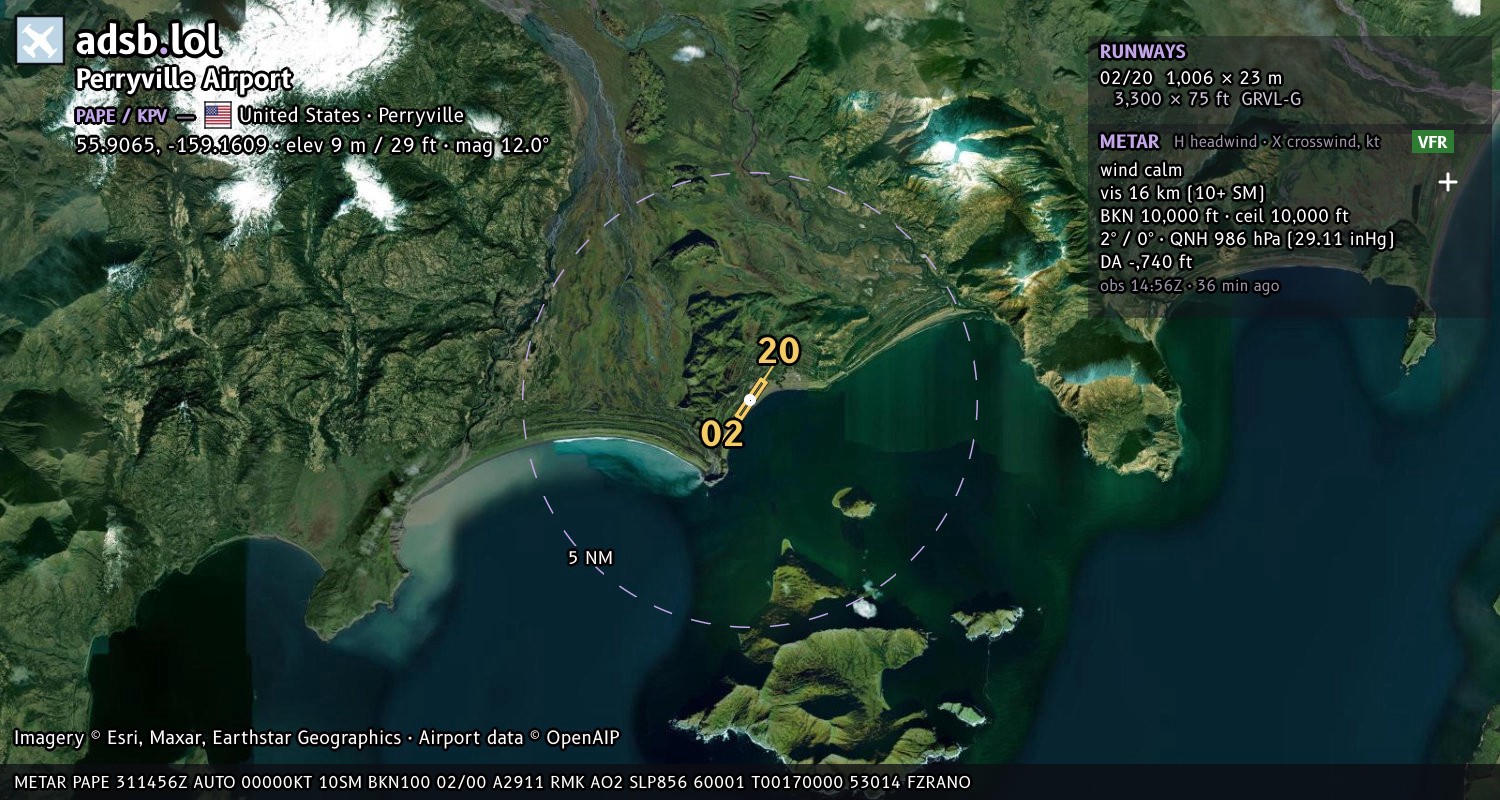Click the visibility 16 km (10+ SM) line

coord(1183,193)
